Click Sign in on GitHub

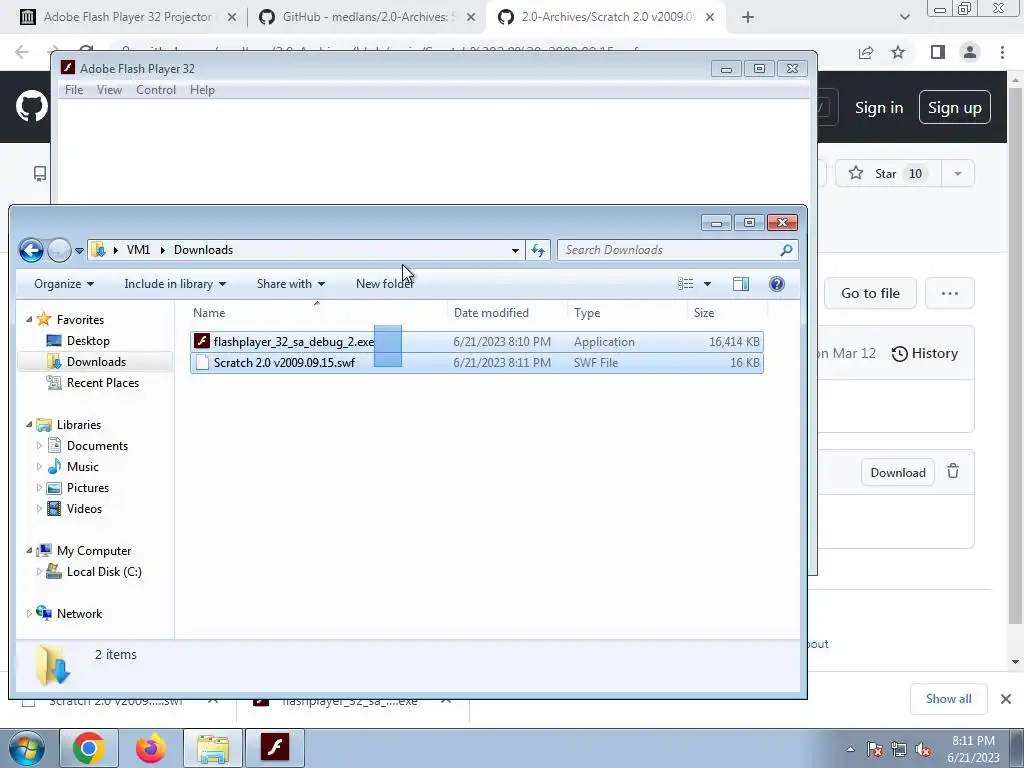879,108
